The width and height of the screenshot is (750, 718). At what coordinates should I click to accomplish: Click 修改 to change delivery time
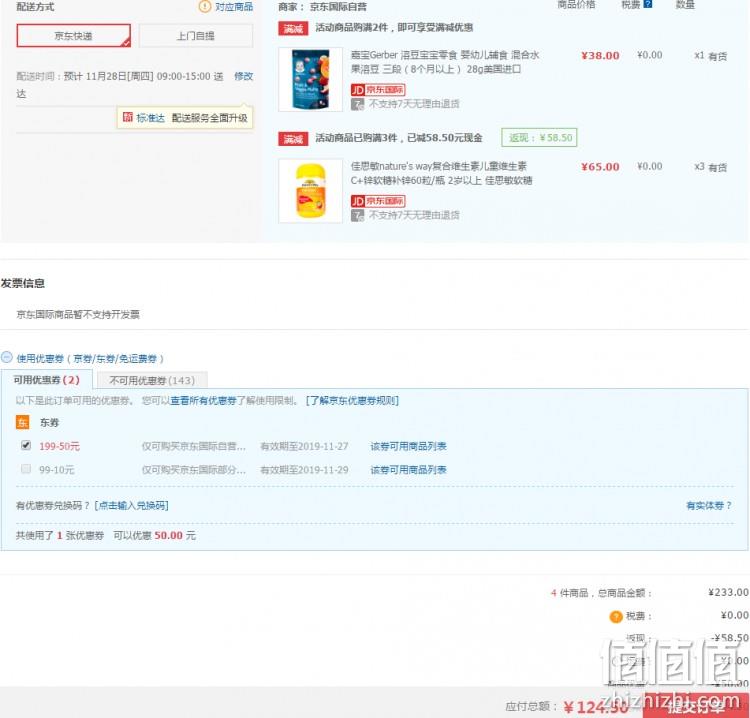[x=243, y=77]
